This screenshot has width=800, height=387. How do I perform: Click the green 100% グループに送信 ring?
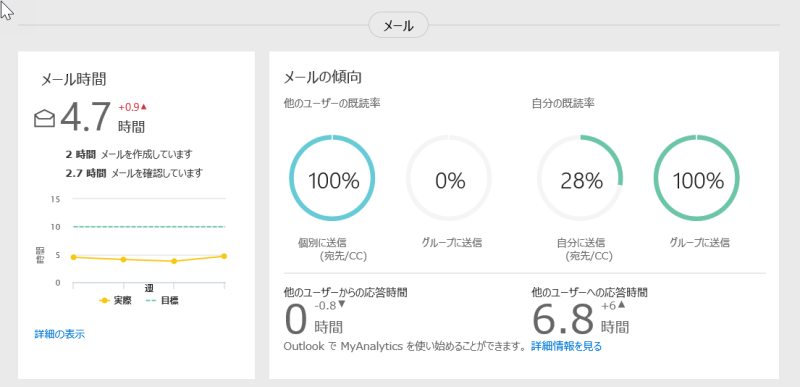click(x=696, y=178)
